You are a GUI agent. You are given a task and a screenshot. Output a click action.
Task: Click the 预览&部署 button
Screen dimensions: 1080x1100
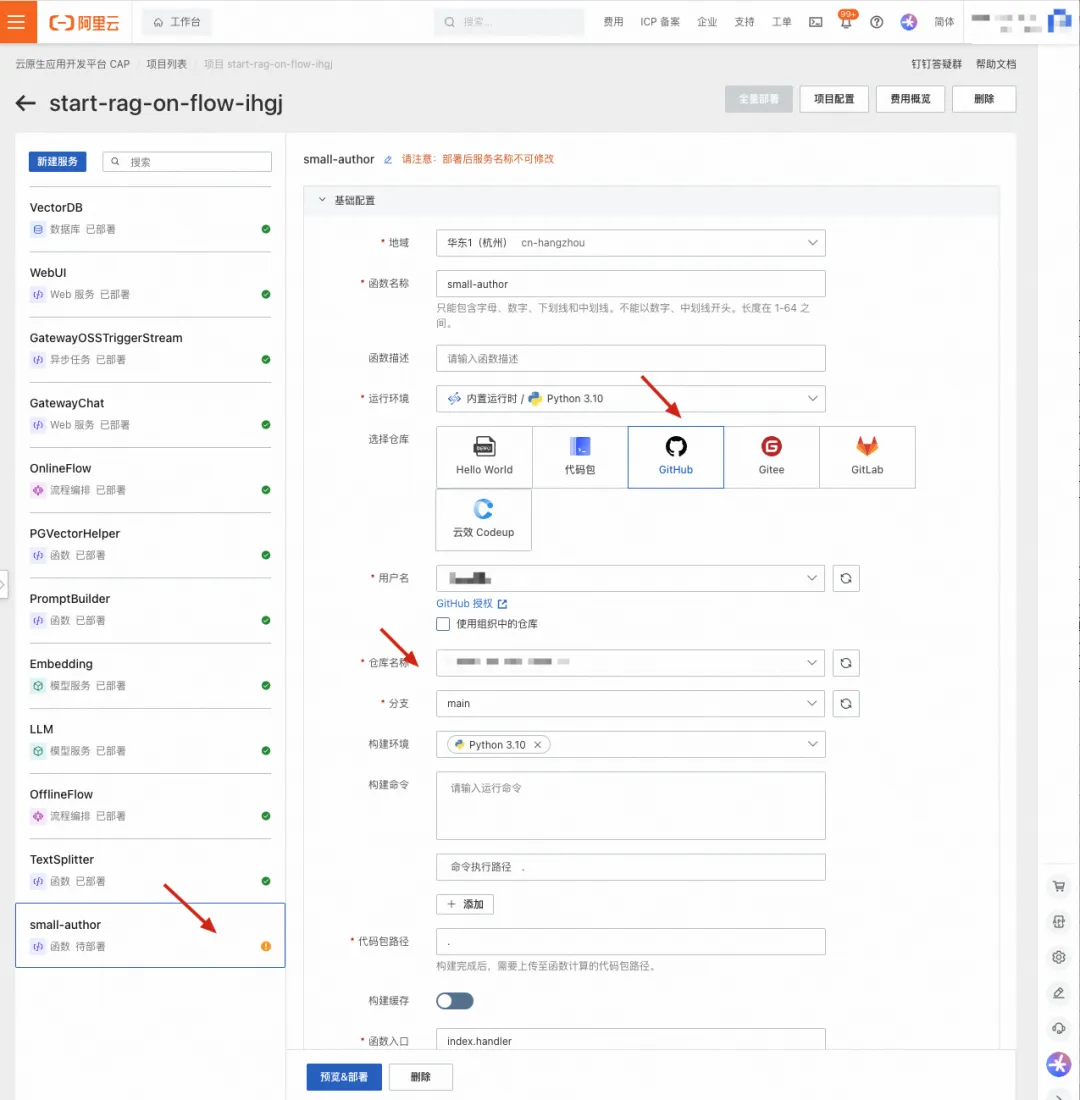tap(344, 1077)
